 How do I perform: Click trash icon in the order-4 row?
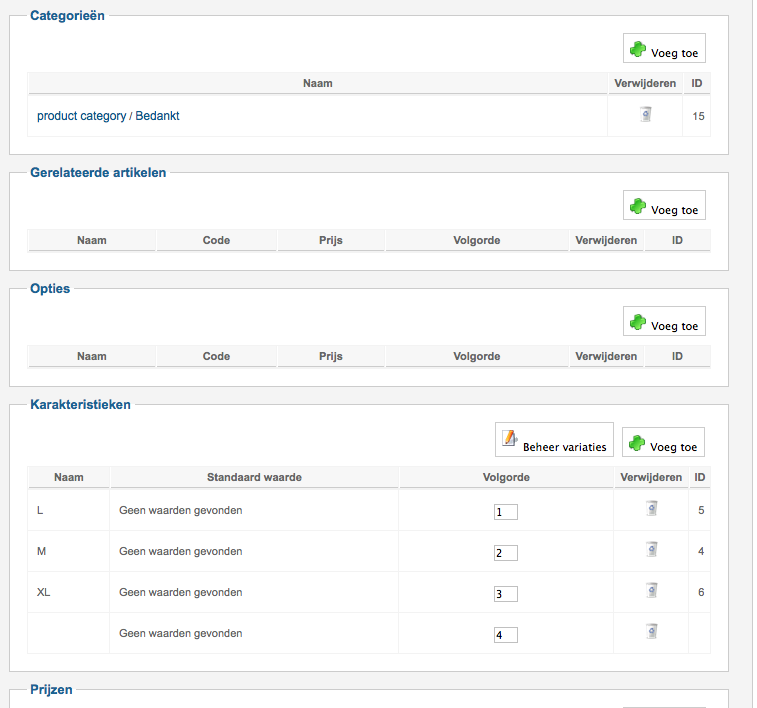[651, 631]
